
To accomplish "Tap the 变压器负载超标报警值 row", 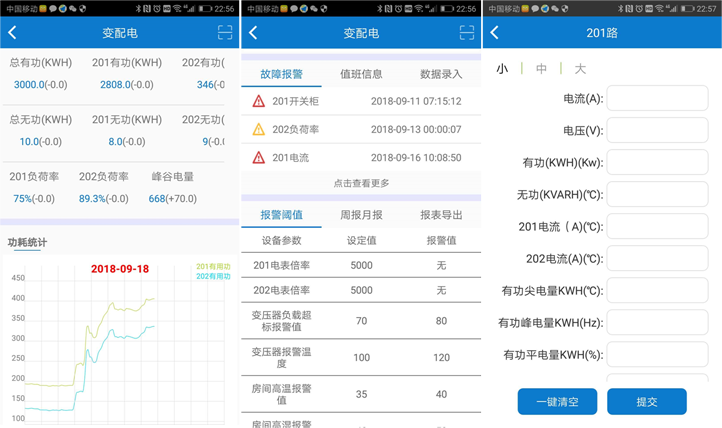I will coord(361,321).
